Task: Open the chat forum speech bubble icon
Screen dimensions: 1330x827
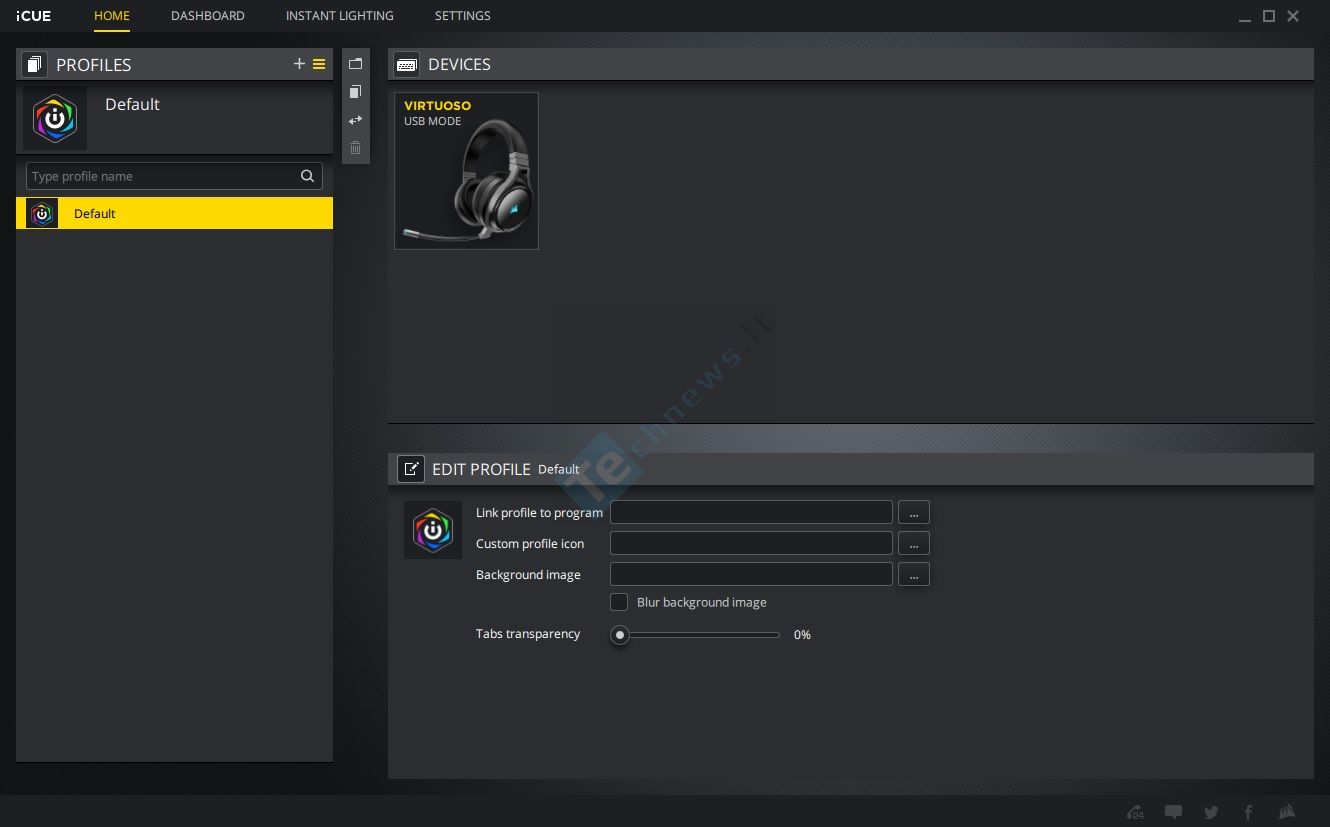Action: [x=1174, y=812]
